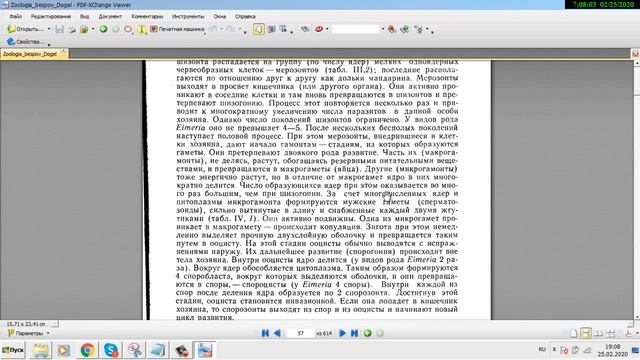Click the Print icon

click(x=72, y=29)
